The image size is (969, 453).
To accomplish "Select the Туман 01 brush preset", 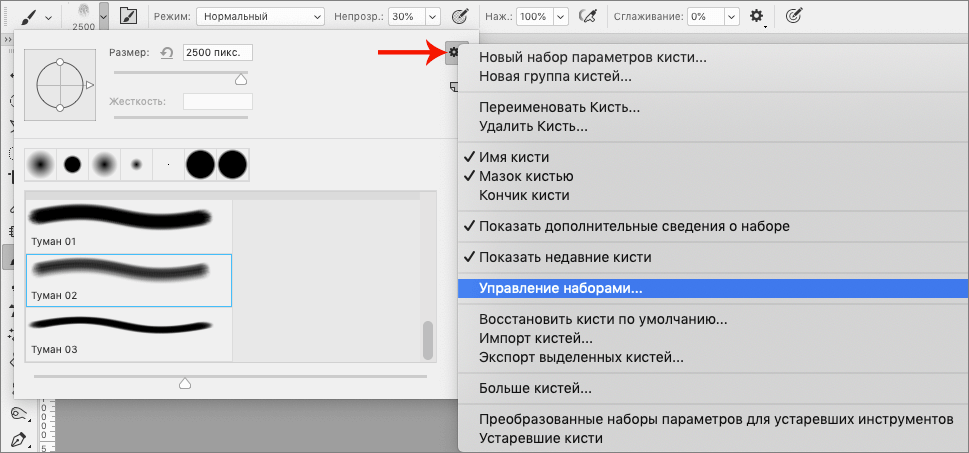I will (129, 225).
